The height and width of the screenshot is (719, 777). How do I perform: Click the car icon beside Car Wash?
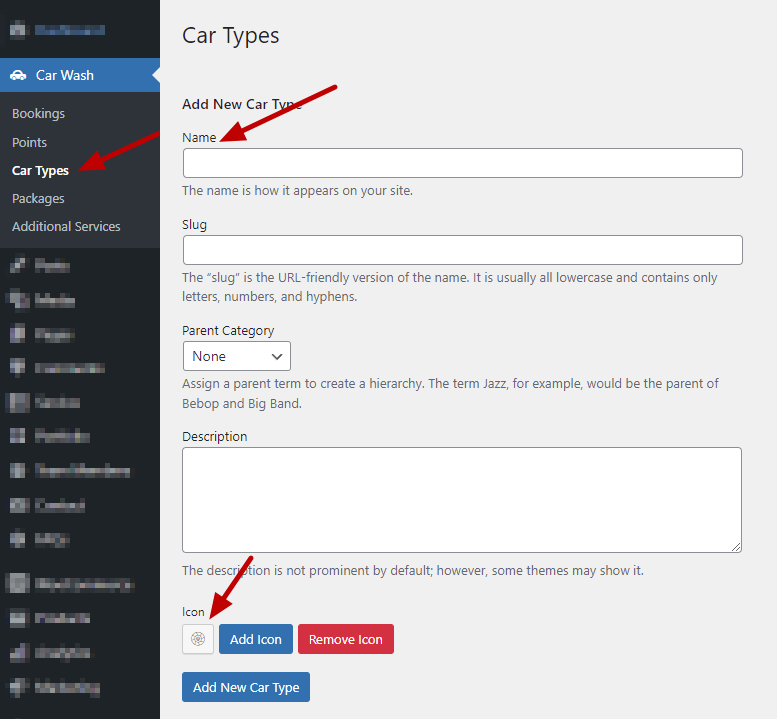pyautogui.click(x=19, y=76)
